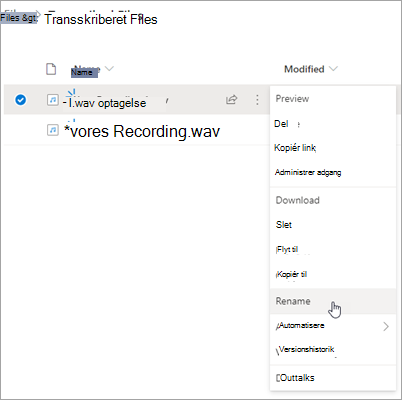Click the file type column header icon
This screenshot has width=402, height=400.
51,69
